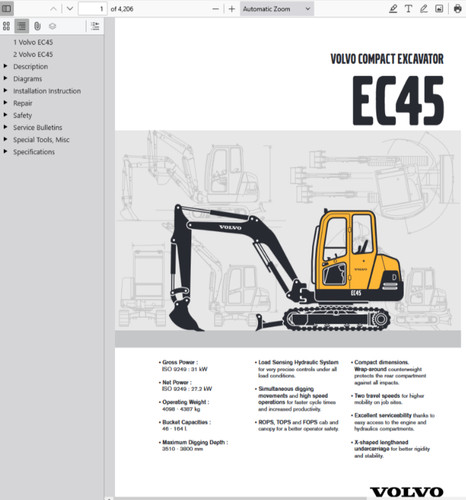Print the document using printer icon
The image size is (466, 500).
click(x=458, y=9)
